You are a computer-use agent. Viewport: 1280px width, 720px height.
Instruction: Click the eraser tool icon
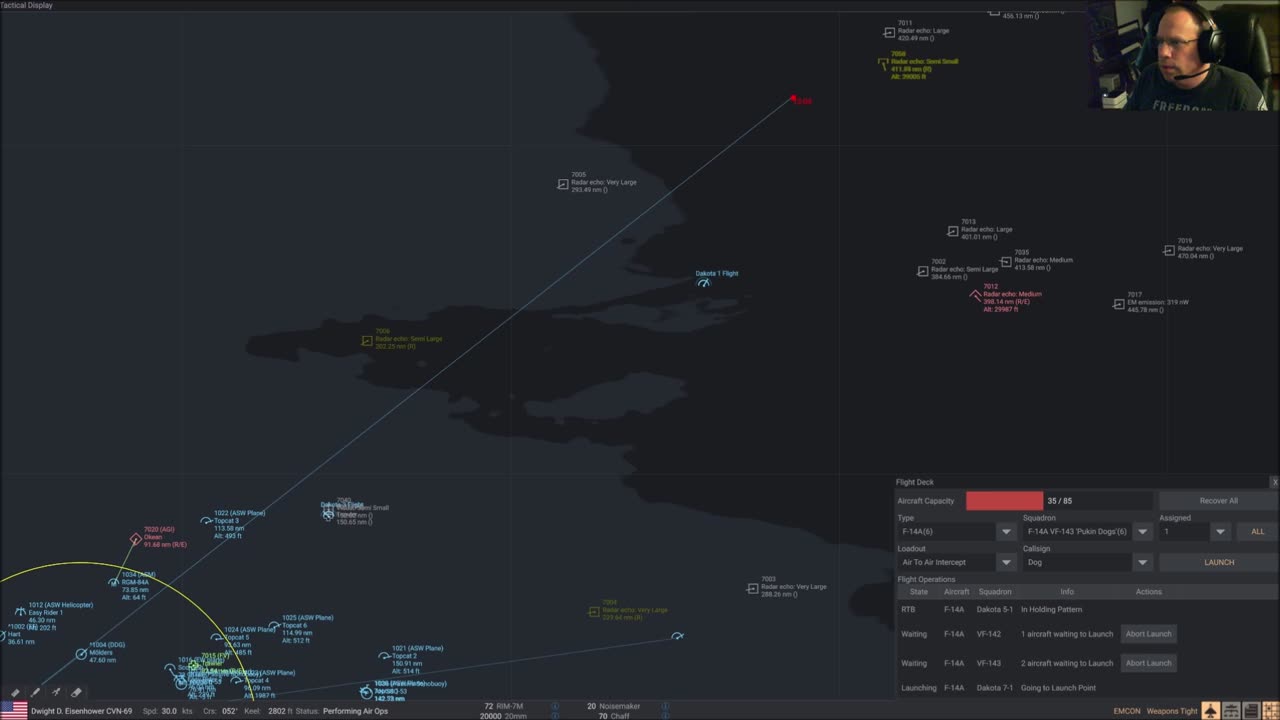[76, 692]
